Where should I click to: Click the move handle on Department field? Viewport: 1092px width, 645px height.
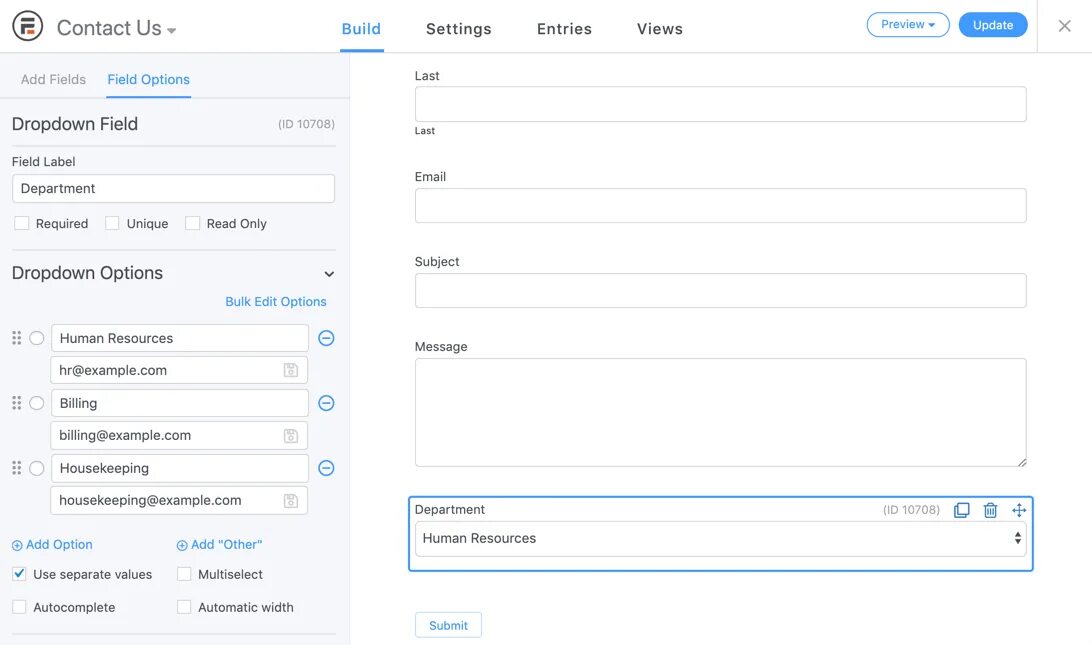point(1019,510)
